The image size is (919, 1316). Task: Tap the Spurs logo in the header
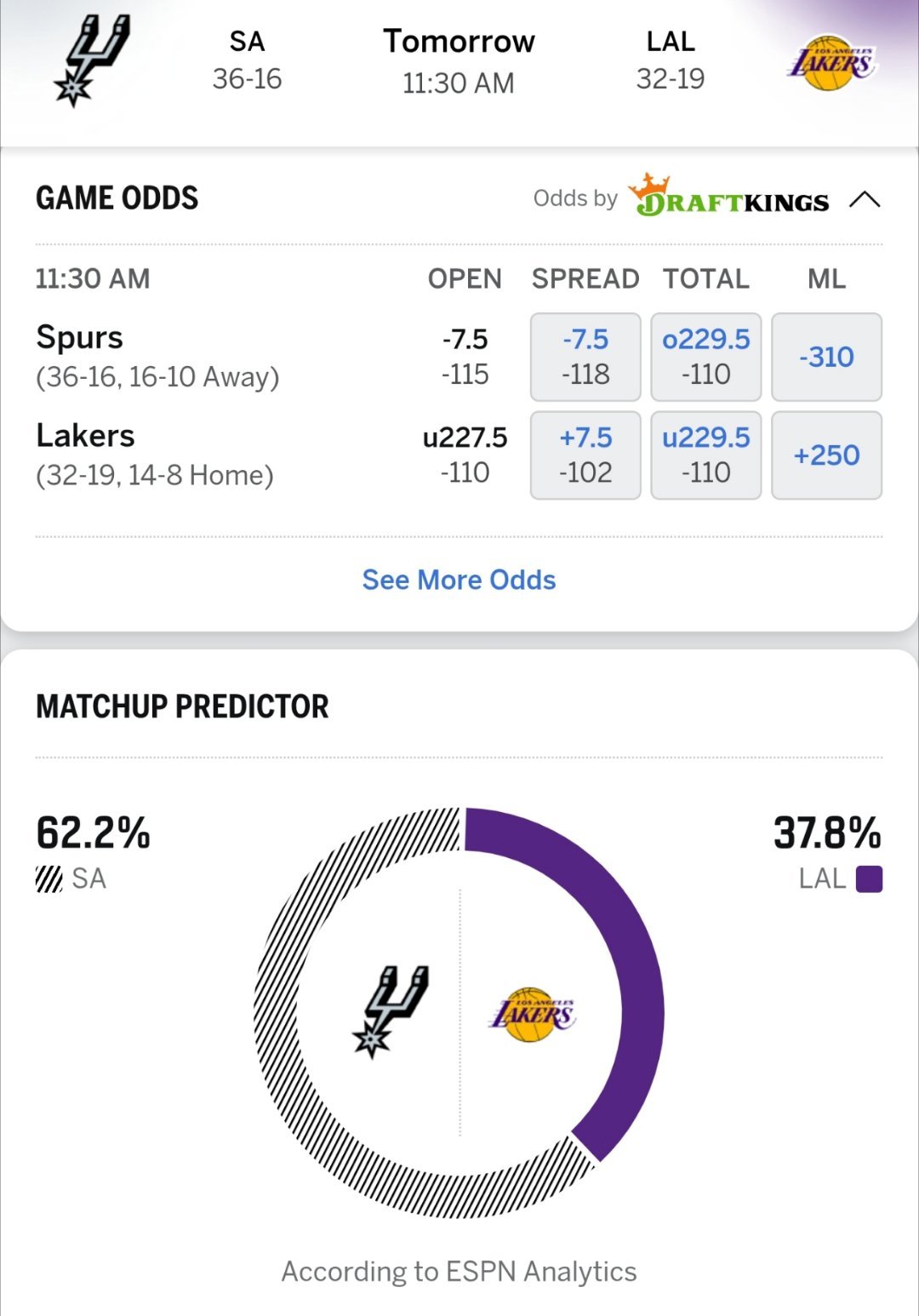[x=91, y=61]
